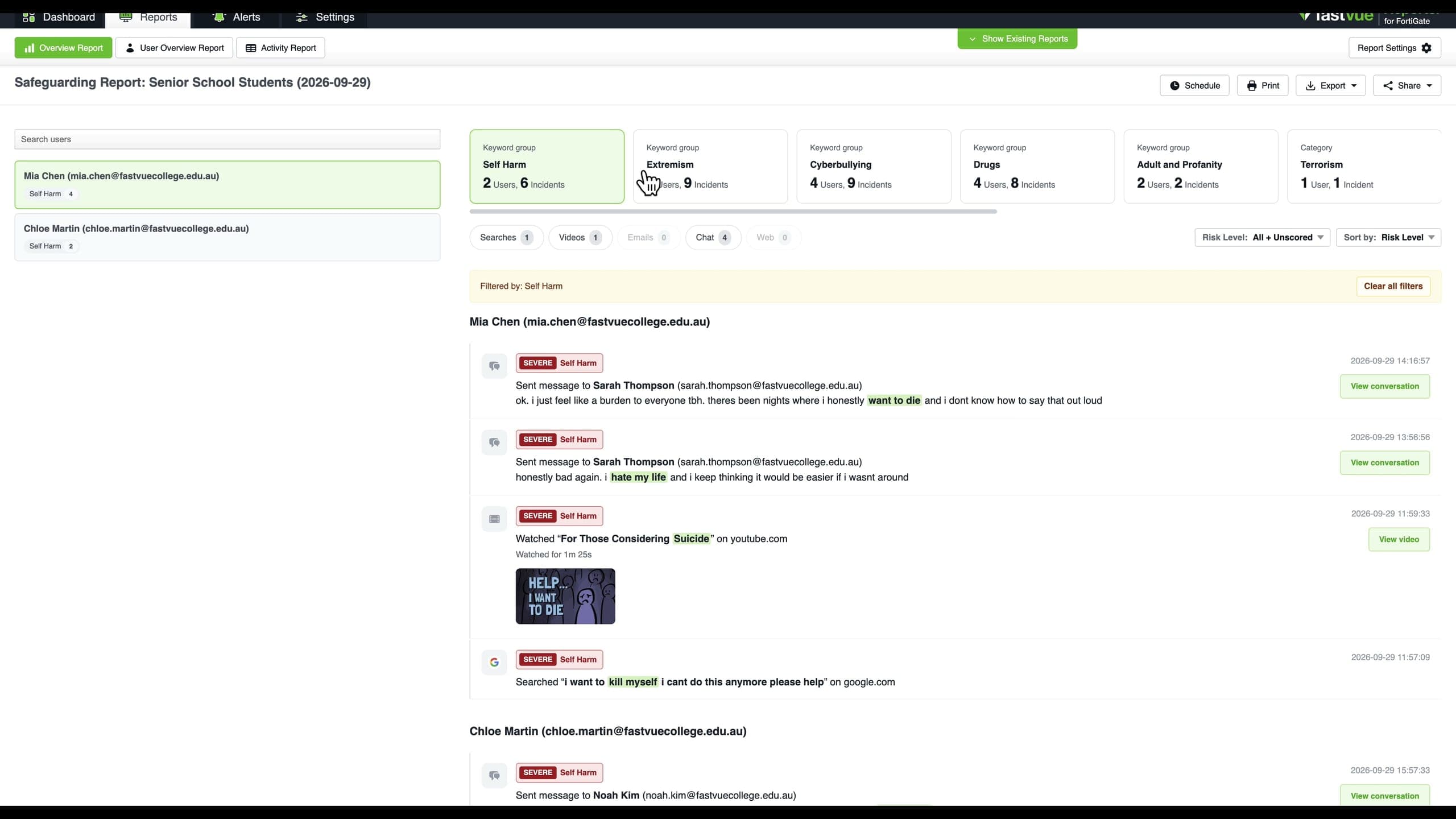Filter by Videos pill
The width and height of the screenshot is (1456, 819).
[580, 238]
